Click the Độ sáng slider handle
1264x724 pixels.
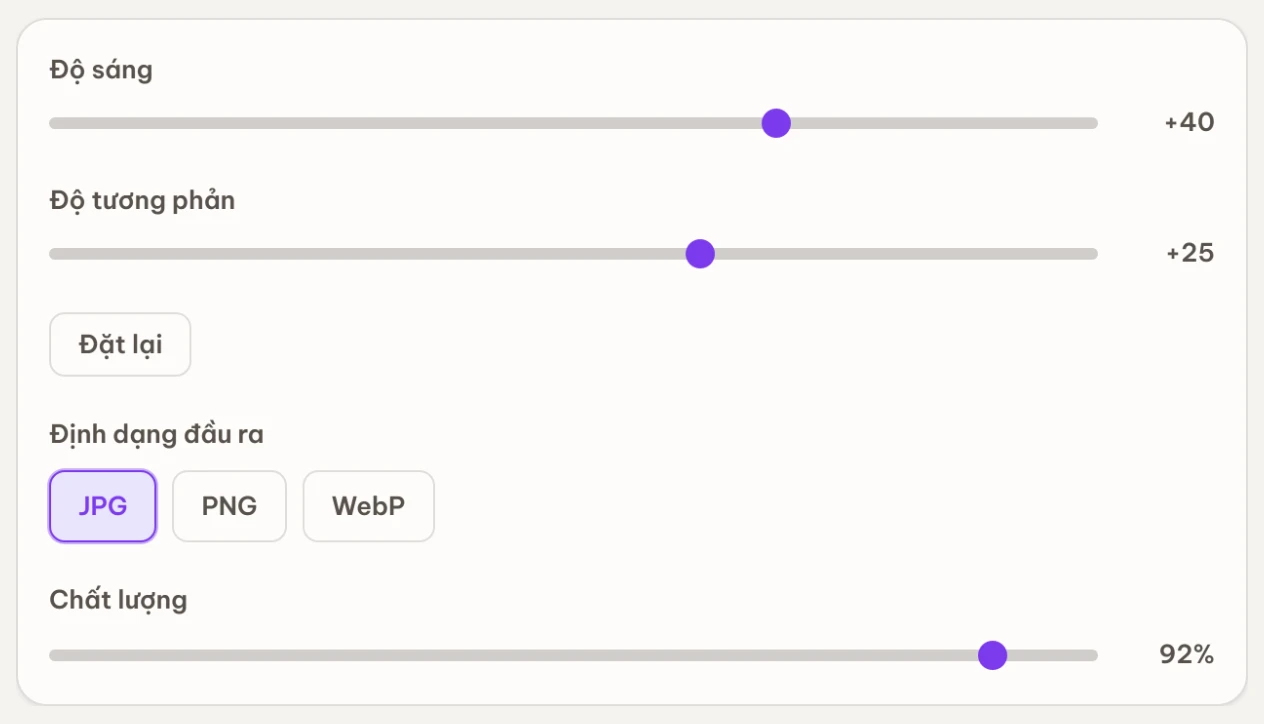[x=776, y=123]
